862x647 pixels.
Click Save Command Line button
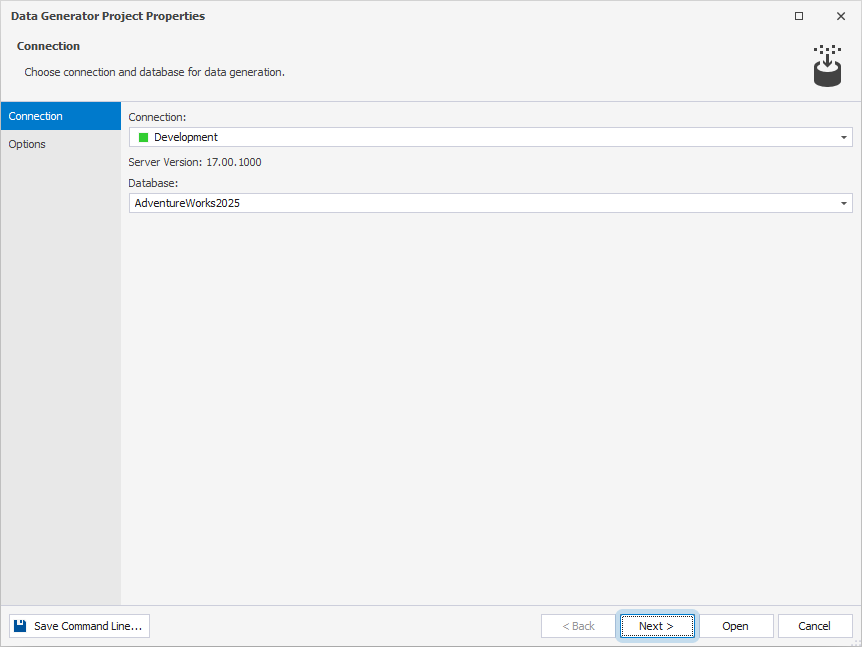tap(79, 626)
